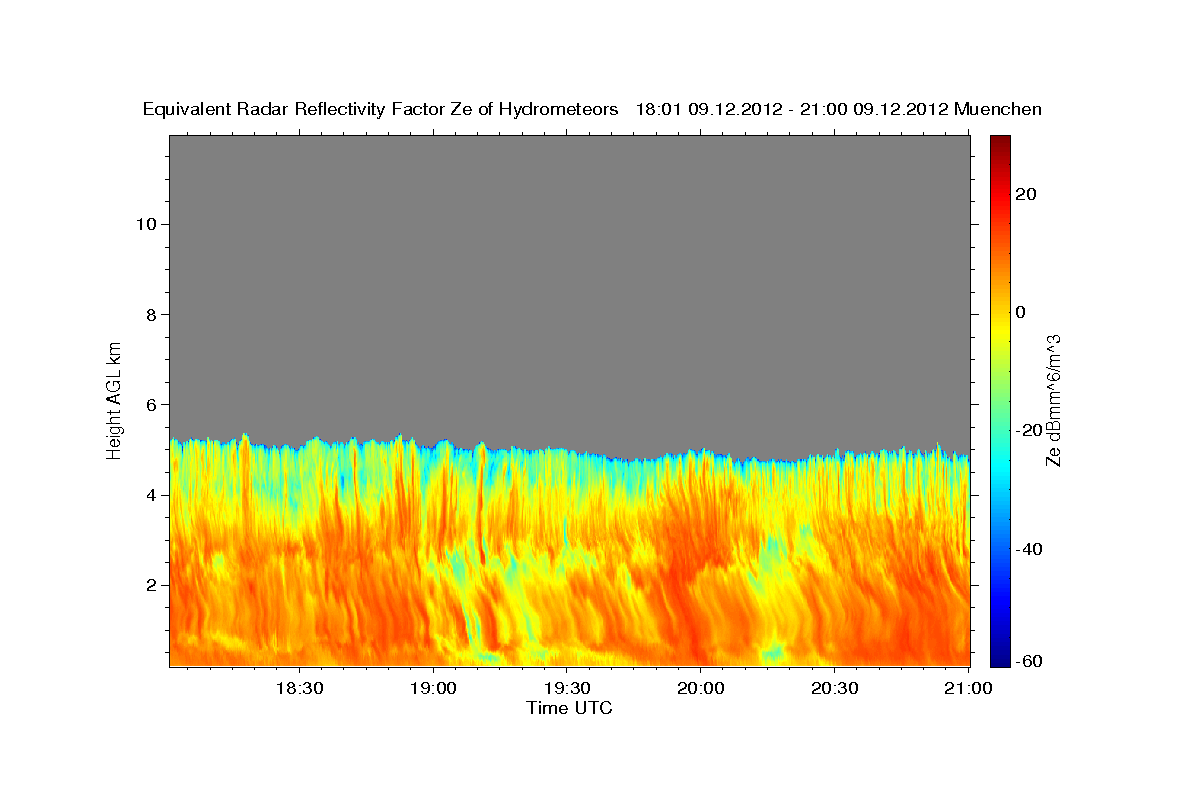Image resolution: width=1200 pixels, height=800 pixels.
Task: Click the 'Height AGL km' axis label
Action: point(115,399)
